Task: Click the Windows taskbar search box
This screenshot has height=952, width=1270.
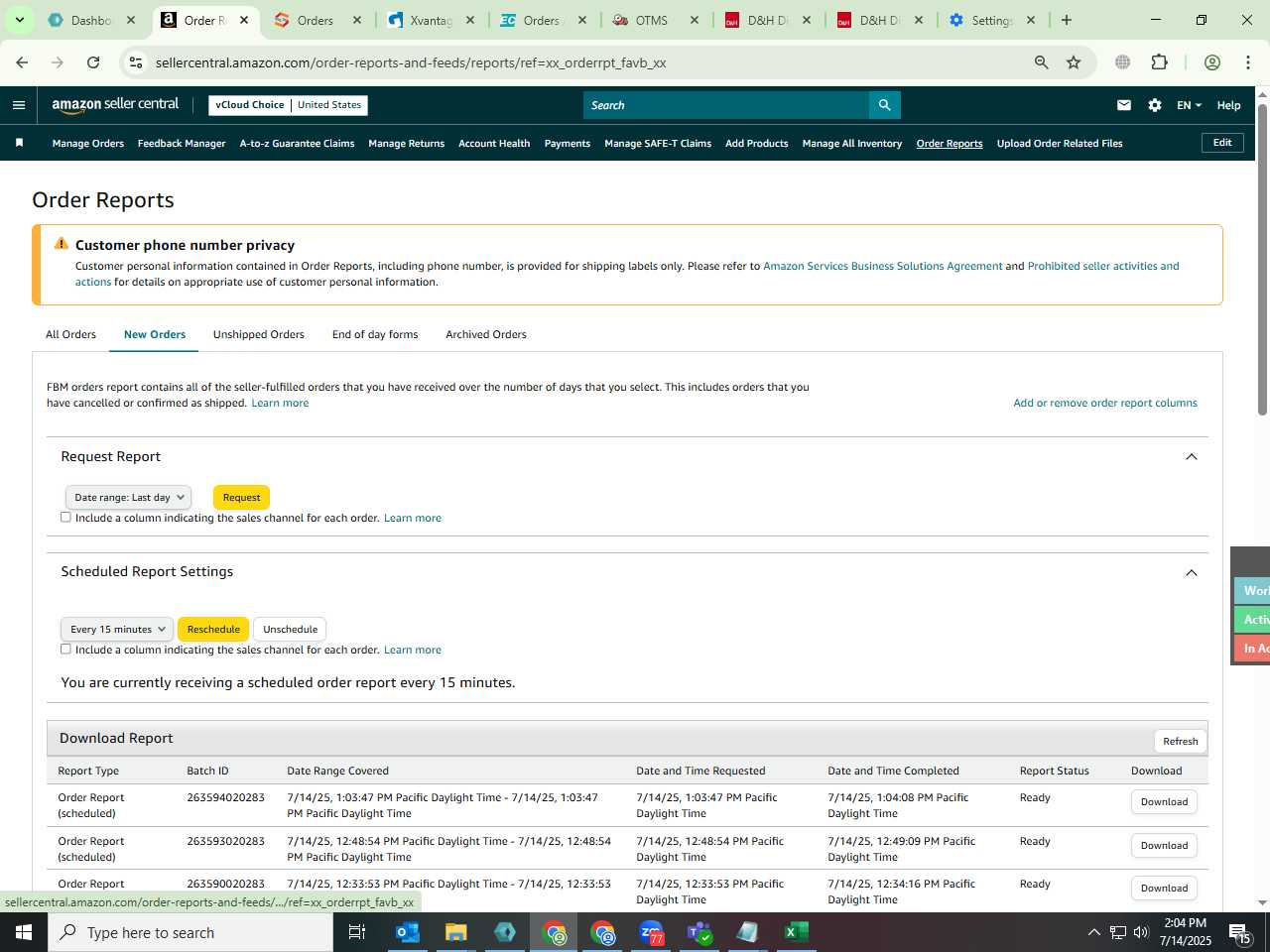Action: (x=190, y=932)
